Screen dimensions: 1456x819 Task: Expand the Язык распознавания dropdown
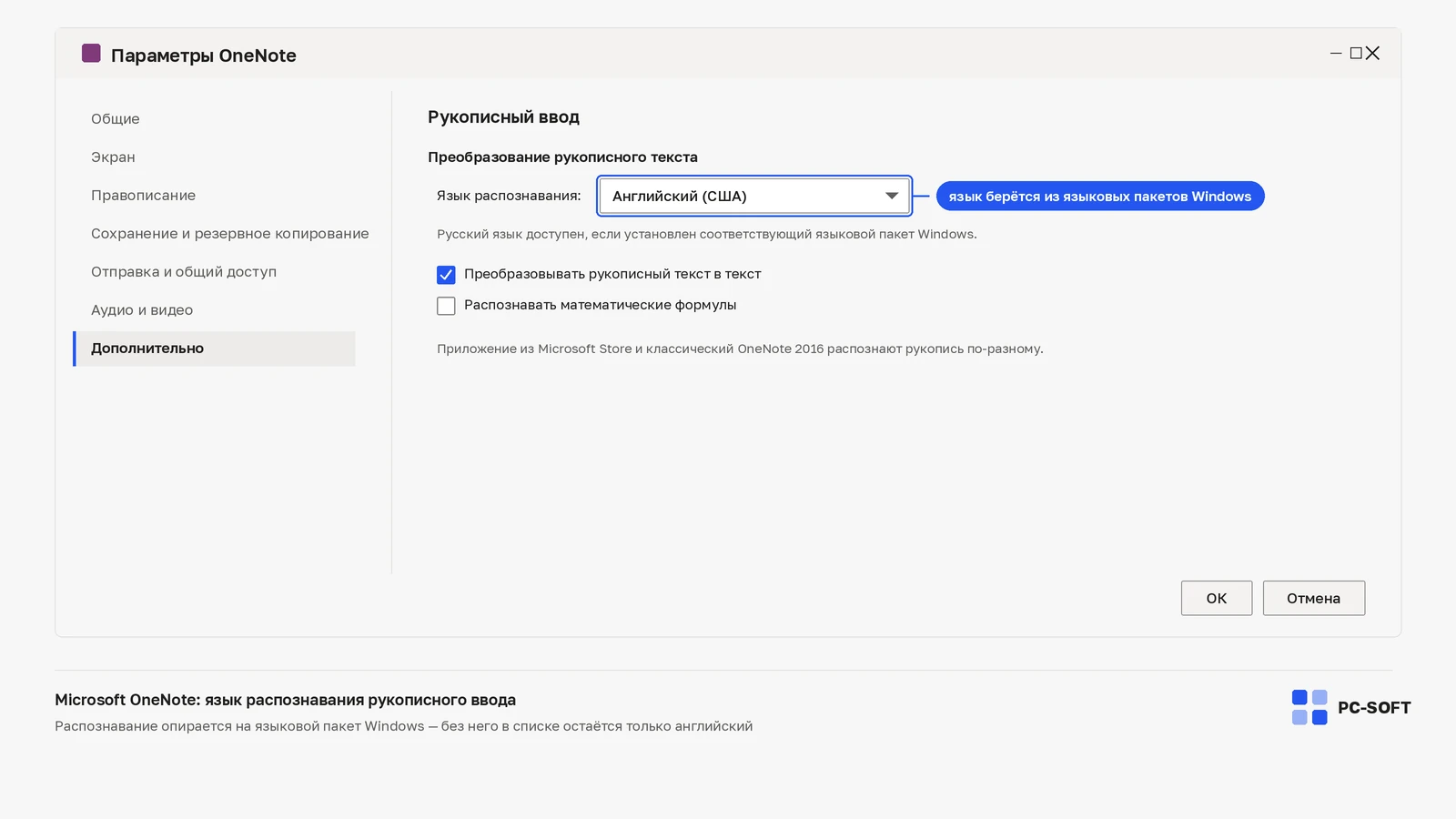click(x=754, y=196)
